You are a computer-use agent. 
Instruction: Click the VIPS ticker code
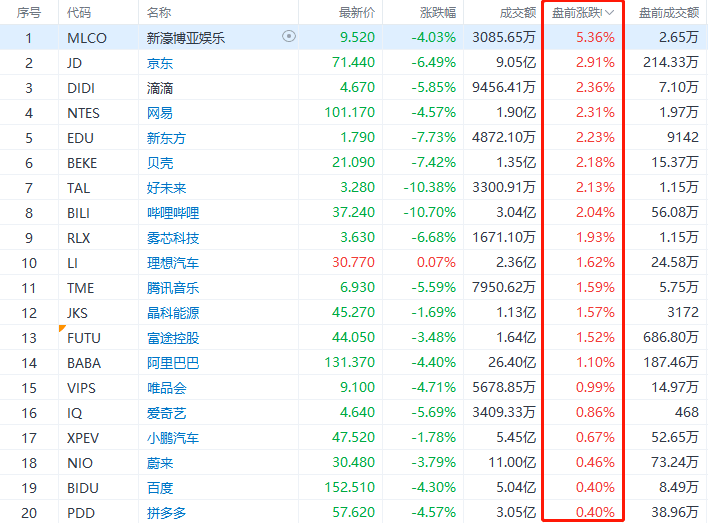pos(81,388)
